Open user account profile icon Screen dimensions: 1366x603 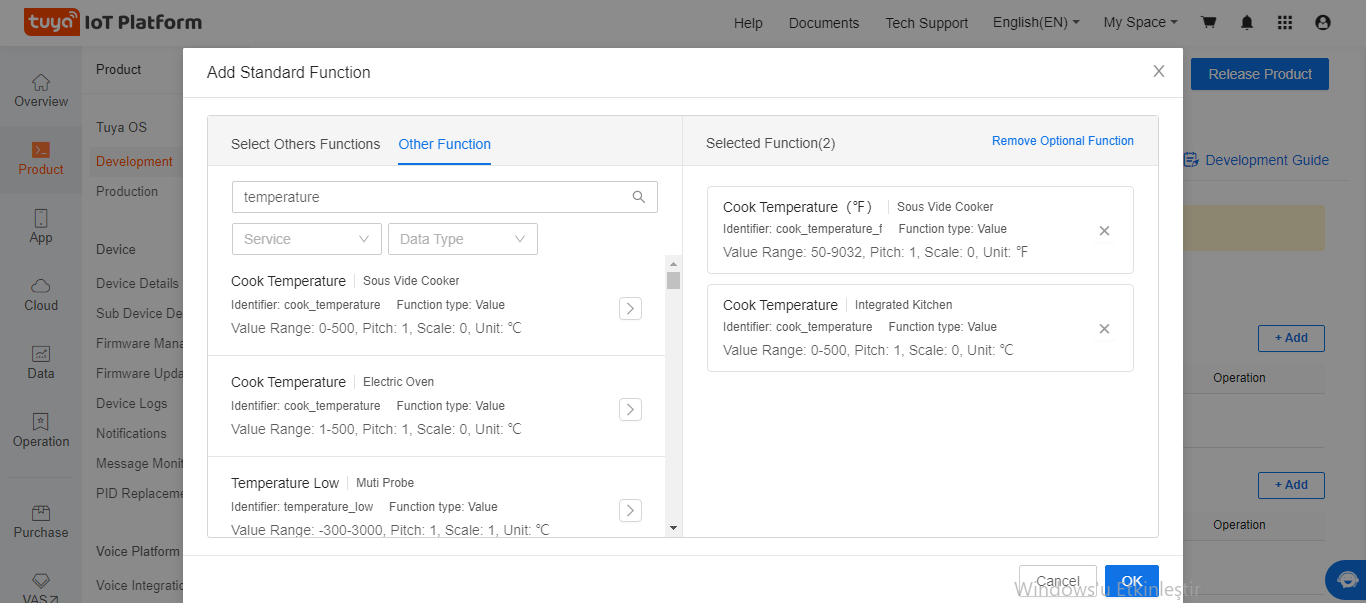[x=1323, y=22]
